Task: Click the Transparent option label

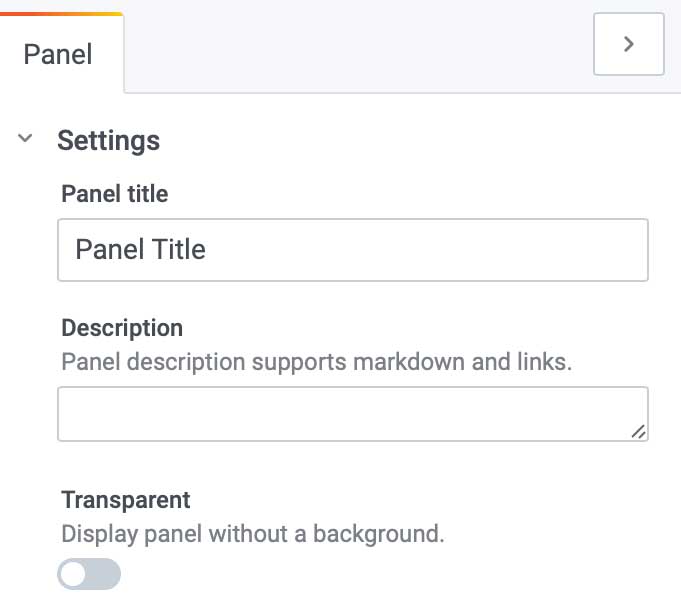Action: coord(126,499)
